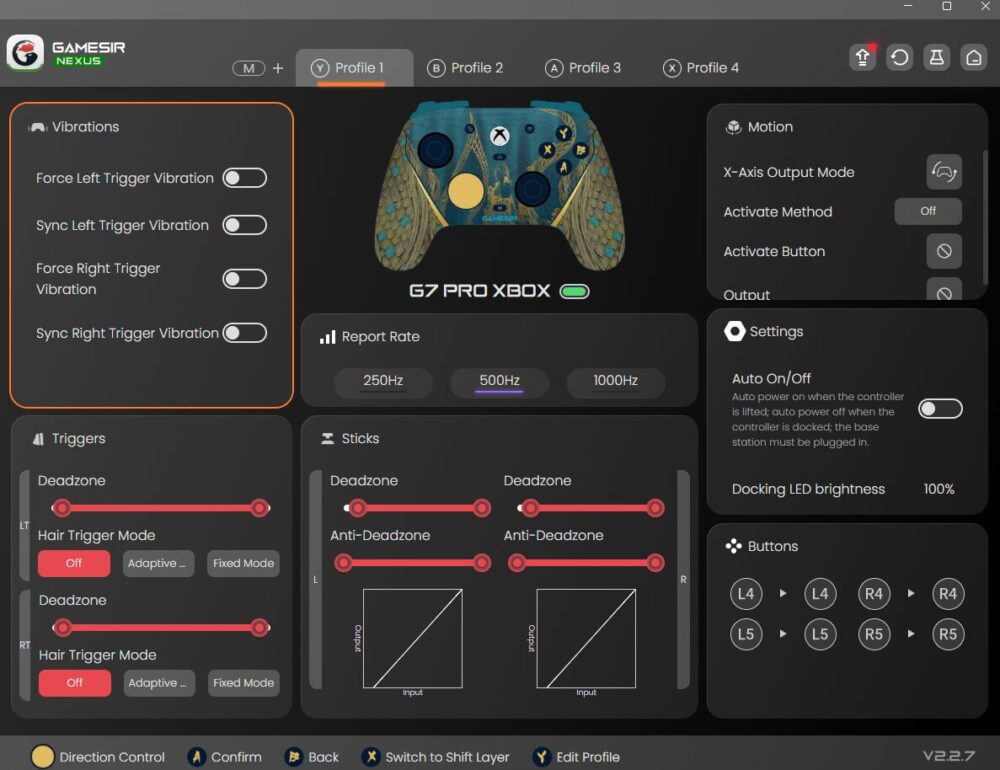Image resolution: width=1000 pixels, height=770 pixels.
Task: Toggle Sync Right Trigger Vibration
Action: click(244, 333)
